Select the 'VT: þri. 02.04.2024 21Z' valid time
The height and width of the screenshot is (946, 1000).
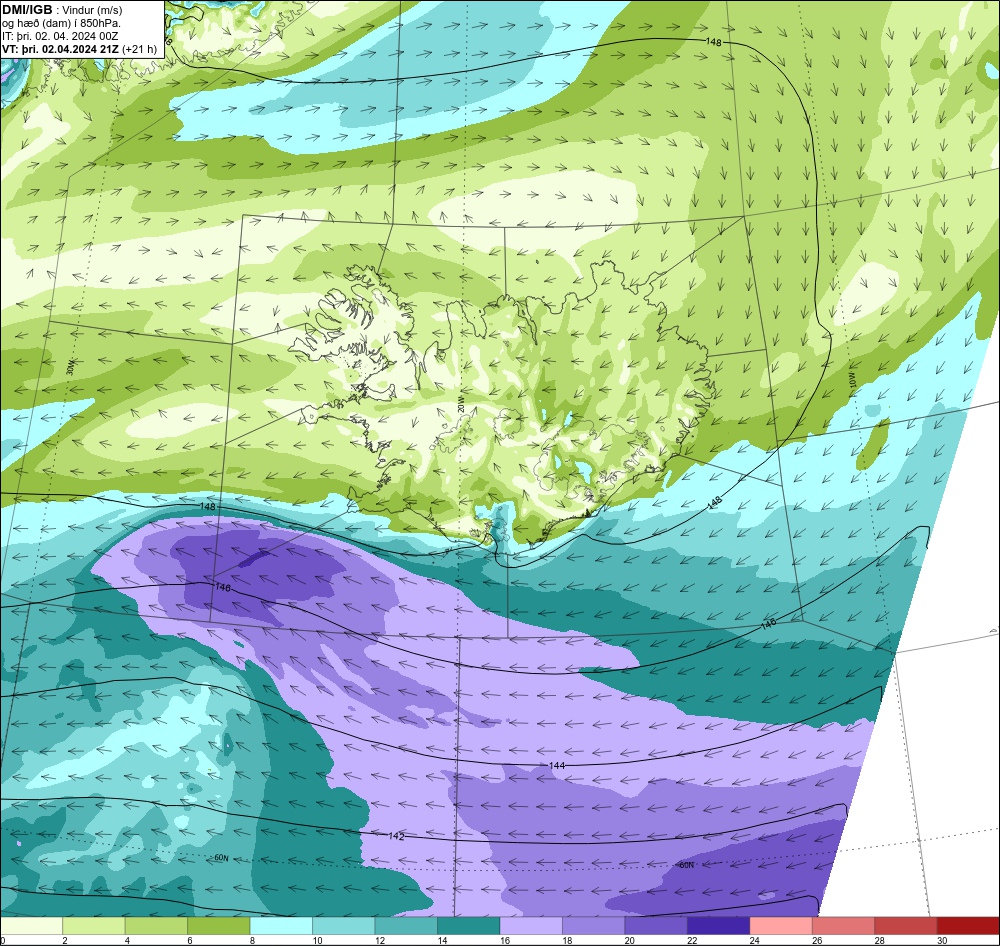[x=60, y=49]
